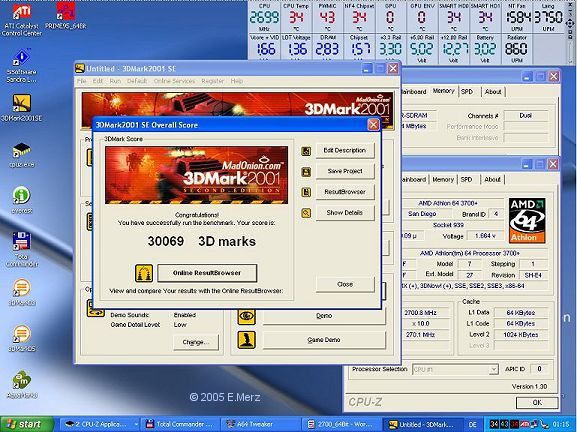Screen dimensions: 577x432
Task: Click the Windows start button
Action: click(27, 424)
